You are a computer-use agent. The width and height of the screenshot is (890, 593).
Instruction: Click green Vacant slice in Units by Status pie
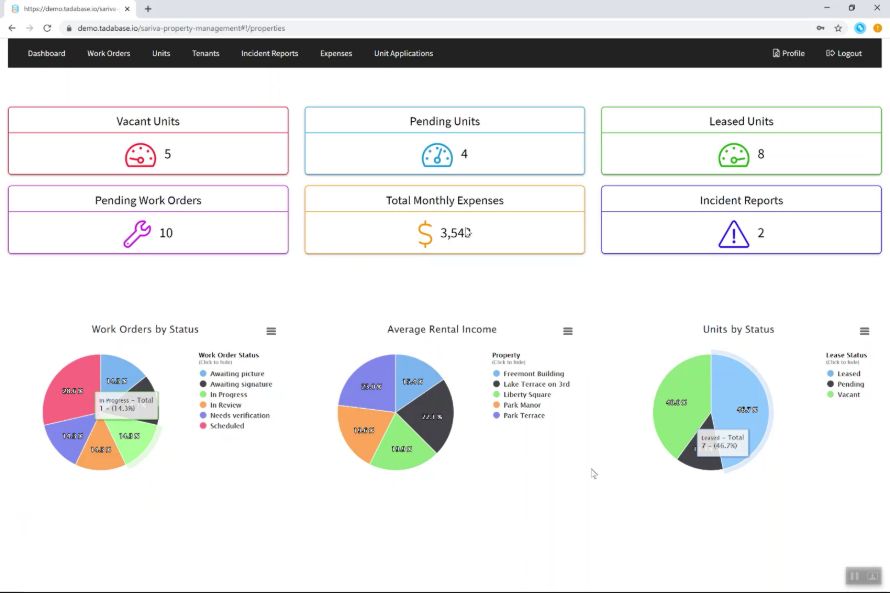pyautogui.click(x=675, y=400)
